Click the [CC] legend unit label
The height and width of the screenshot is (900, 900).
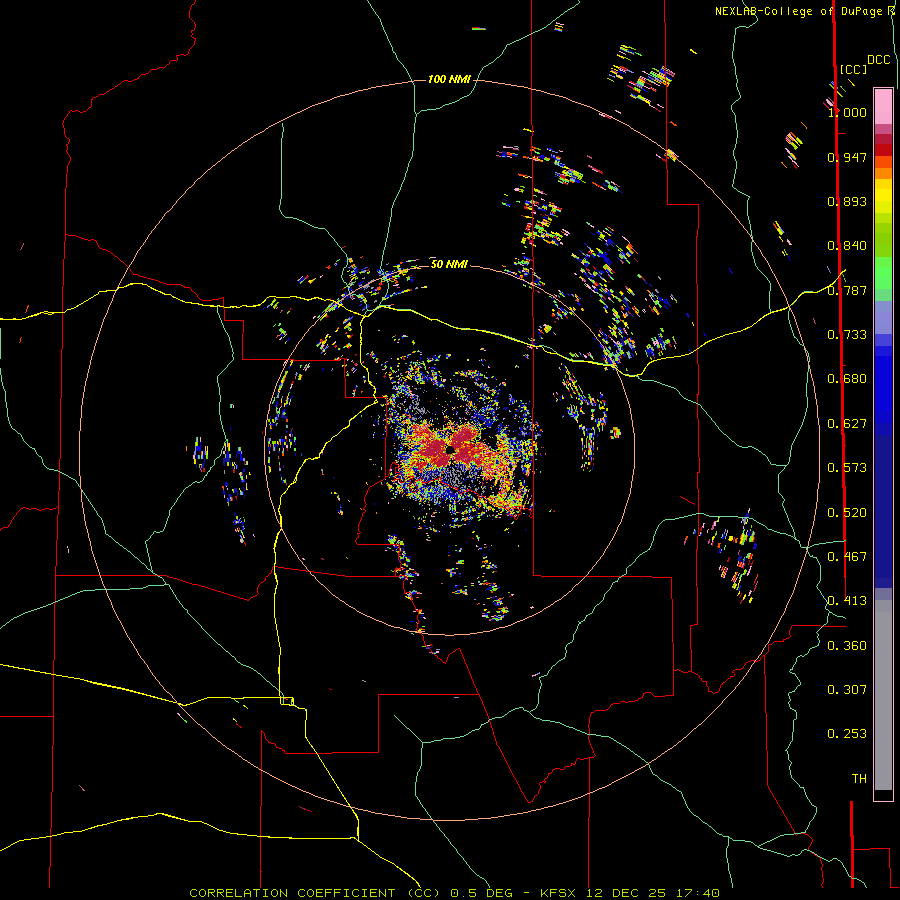pos(853,69)
